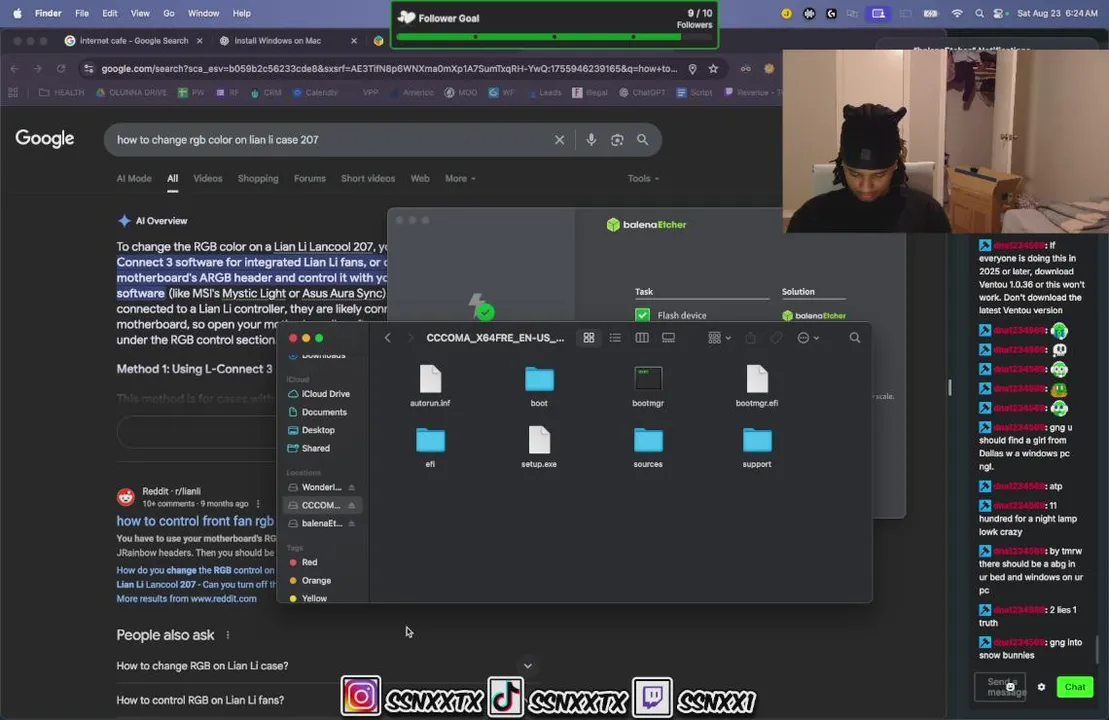This screenshot has width=1109, height=720.
Task: Select the Yellow tag in Finder sidebar
Action: [x=314, y=598]
